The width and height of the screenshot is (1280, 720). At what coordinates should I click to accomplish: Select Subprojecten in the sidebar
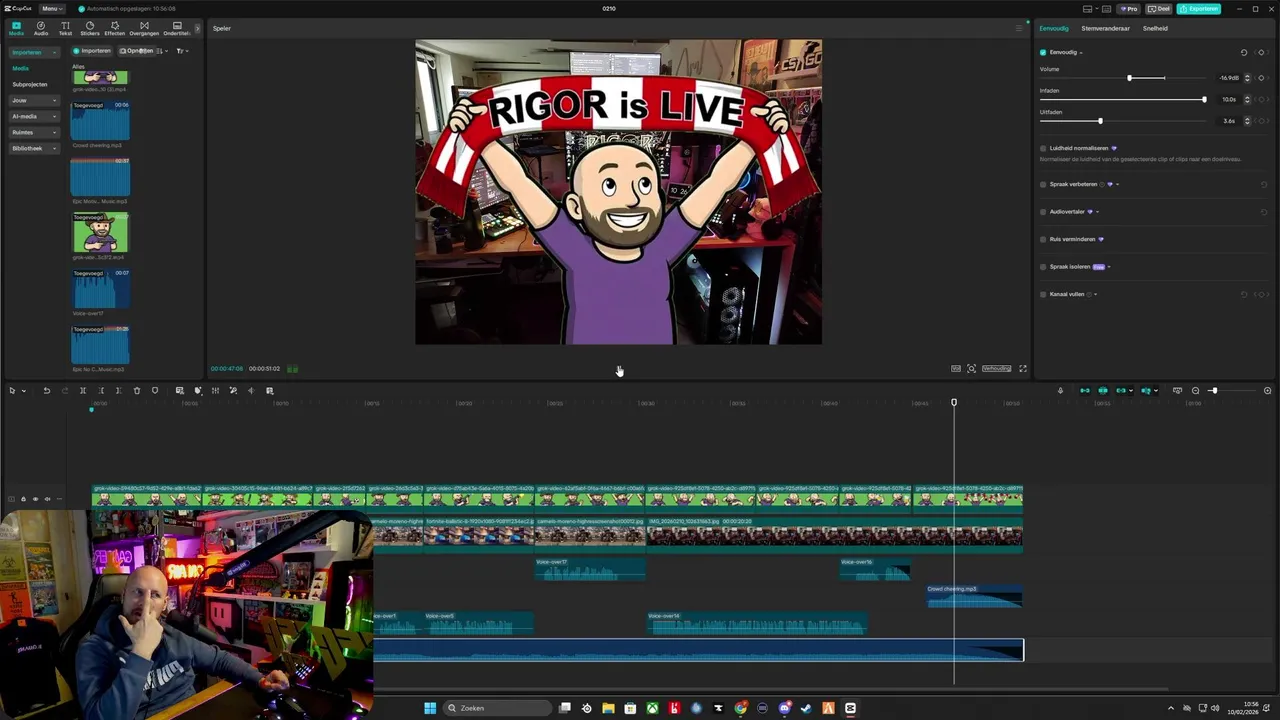(30, 84)
